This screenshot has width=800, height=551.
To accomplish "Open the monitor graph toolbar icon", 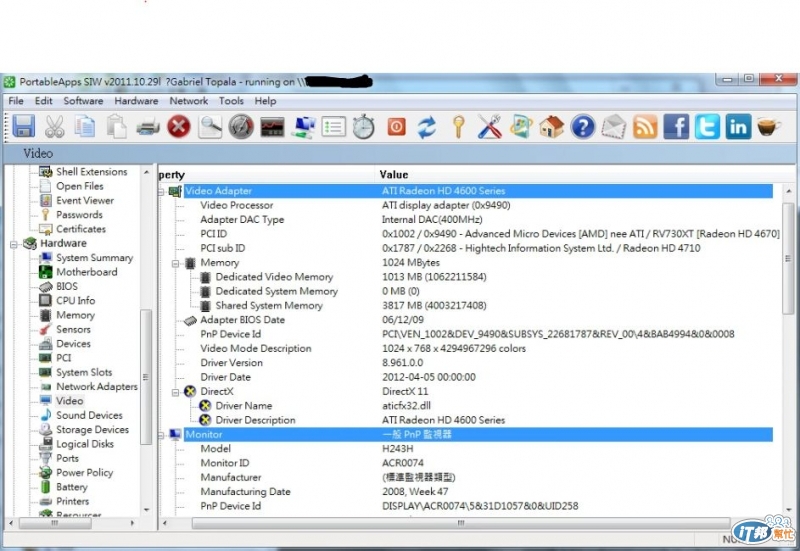I will pyautogui.click(x=272, y=126).
